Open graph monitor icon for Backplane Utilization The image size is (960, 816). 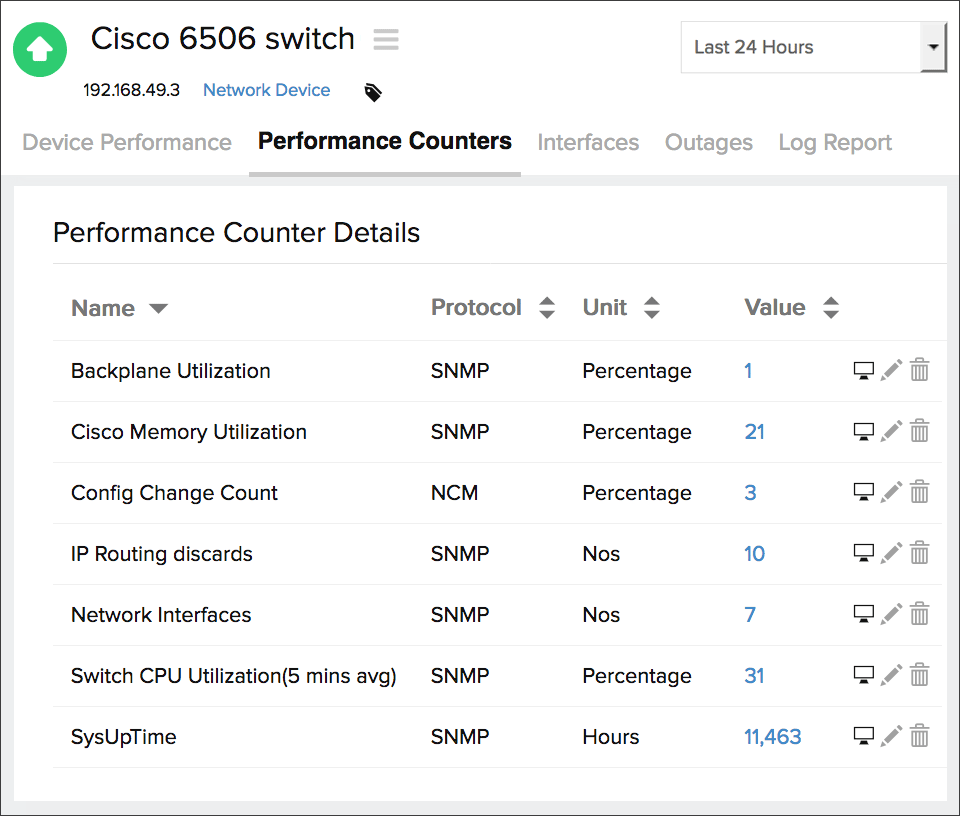[x=864, y=370]
